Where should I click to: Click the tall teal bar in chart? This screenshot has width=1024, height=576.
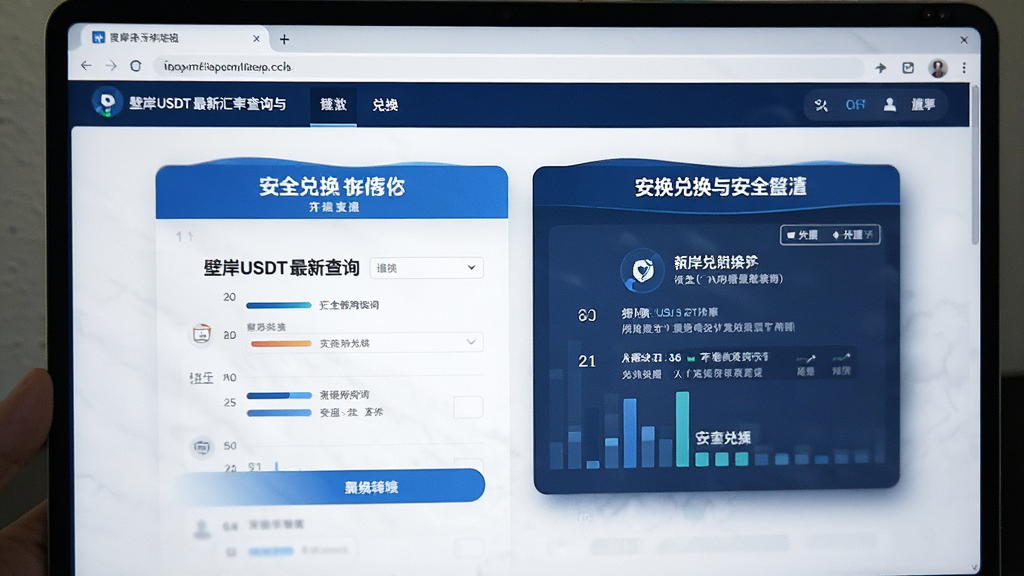pyautogui.click(x=682, y=429)
